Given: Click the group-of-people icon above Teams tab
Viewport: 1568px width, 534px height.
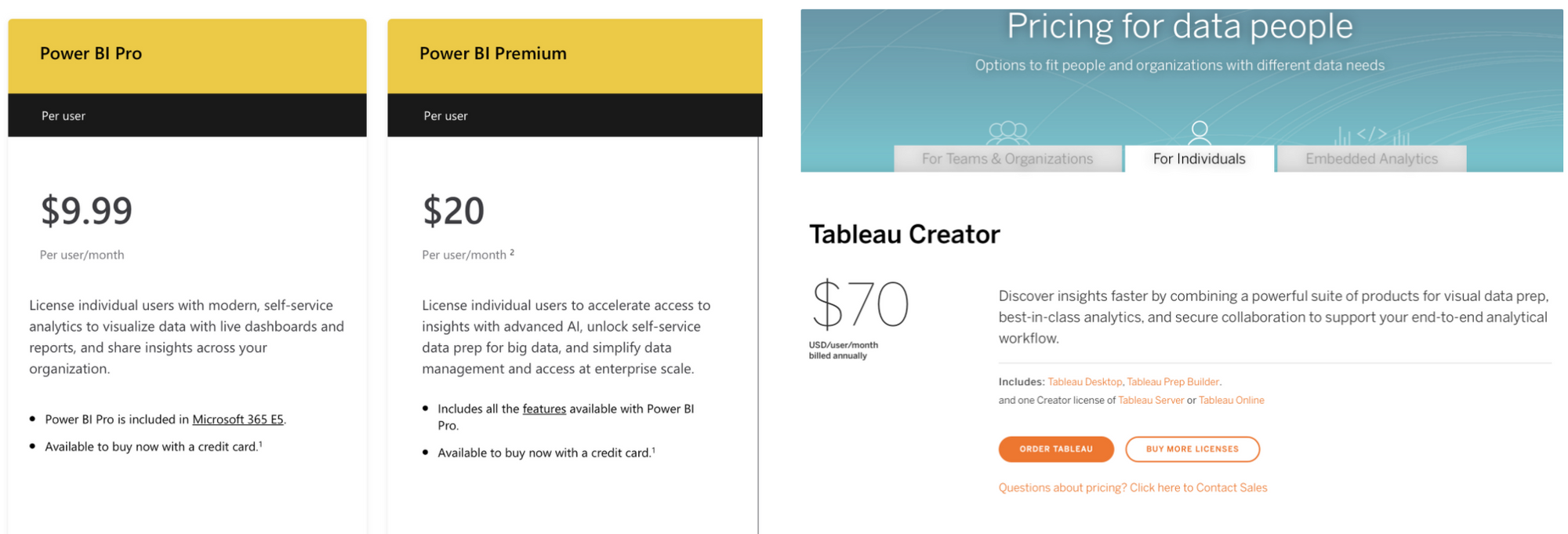Looking at the screenshot, I should click(x=1007, y=132).
